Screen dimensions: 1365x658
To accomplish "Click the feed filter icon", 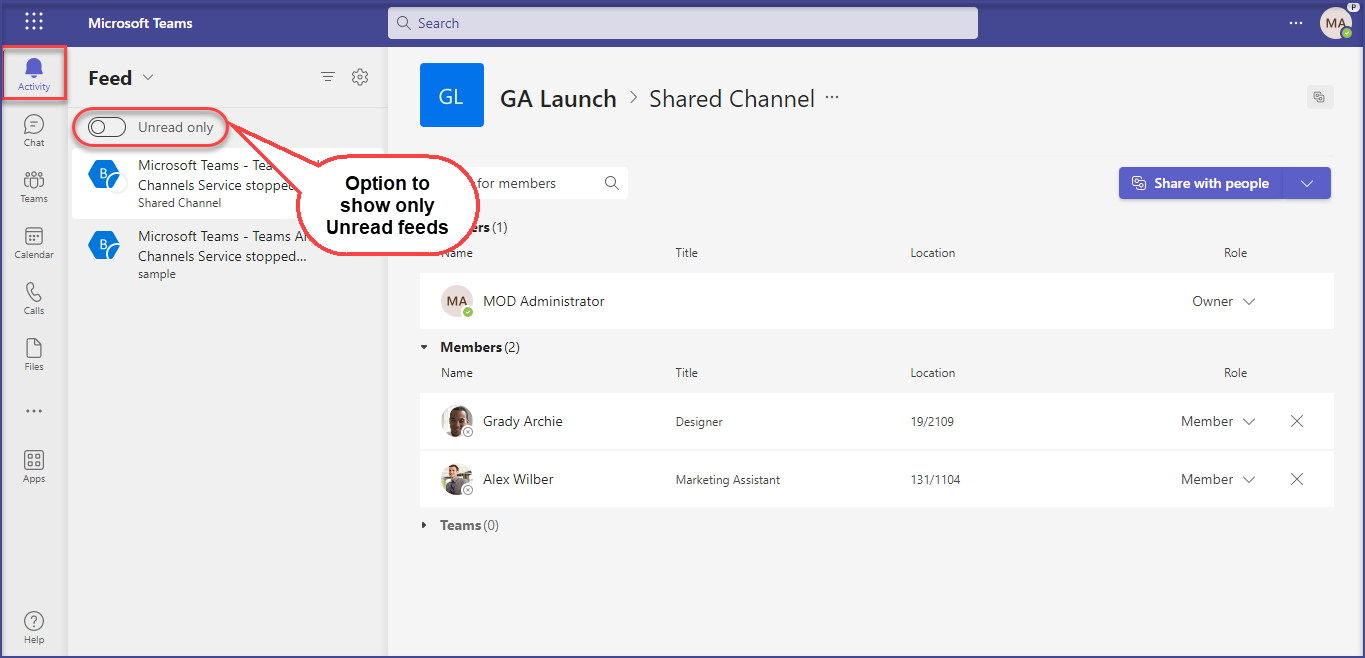I will [x=328, y=78].
